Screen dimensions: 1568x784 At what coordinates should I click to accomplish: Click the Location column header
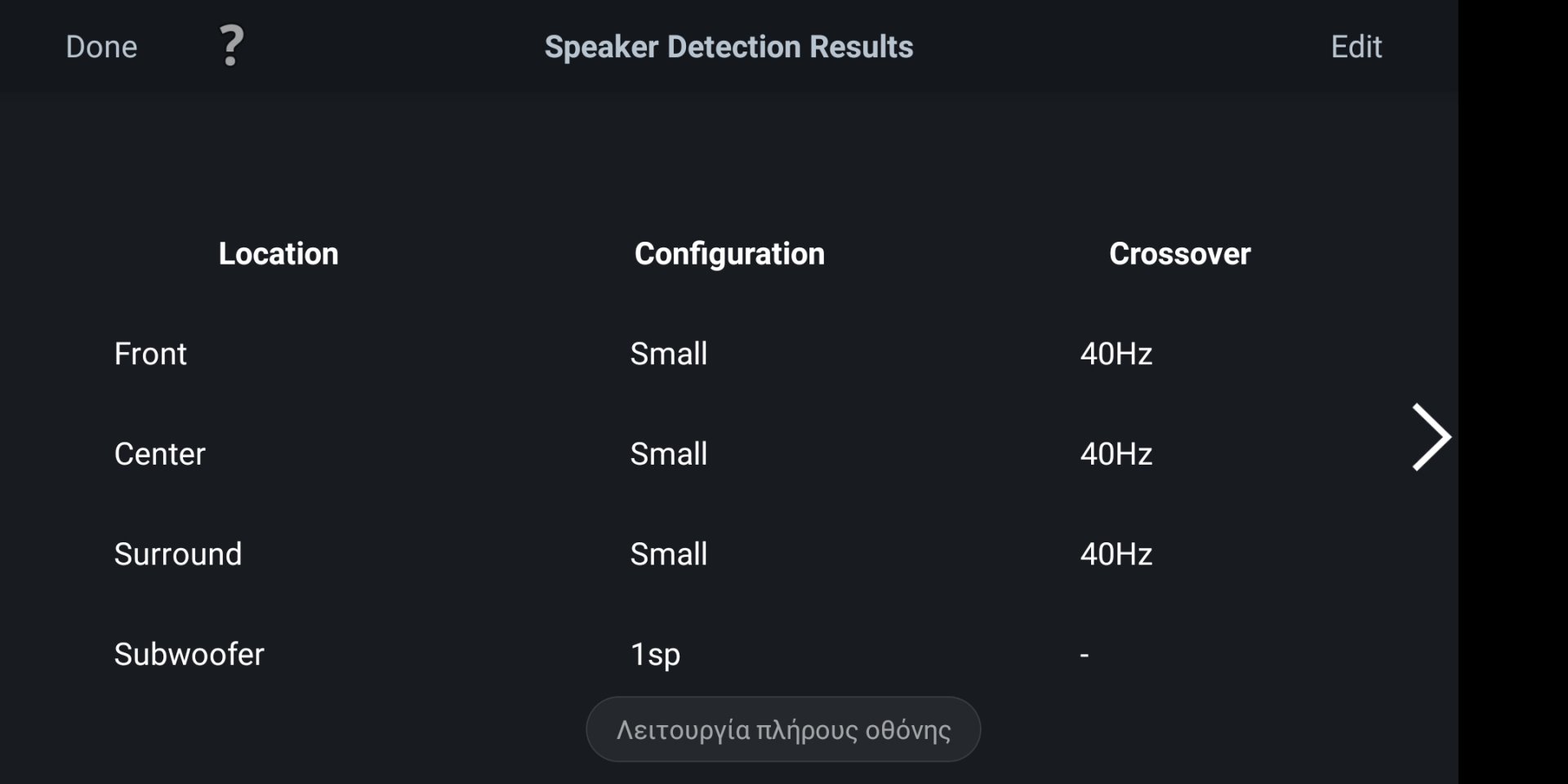pos(278,254)
